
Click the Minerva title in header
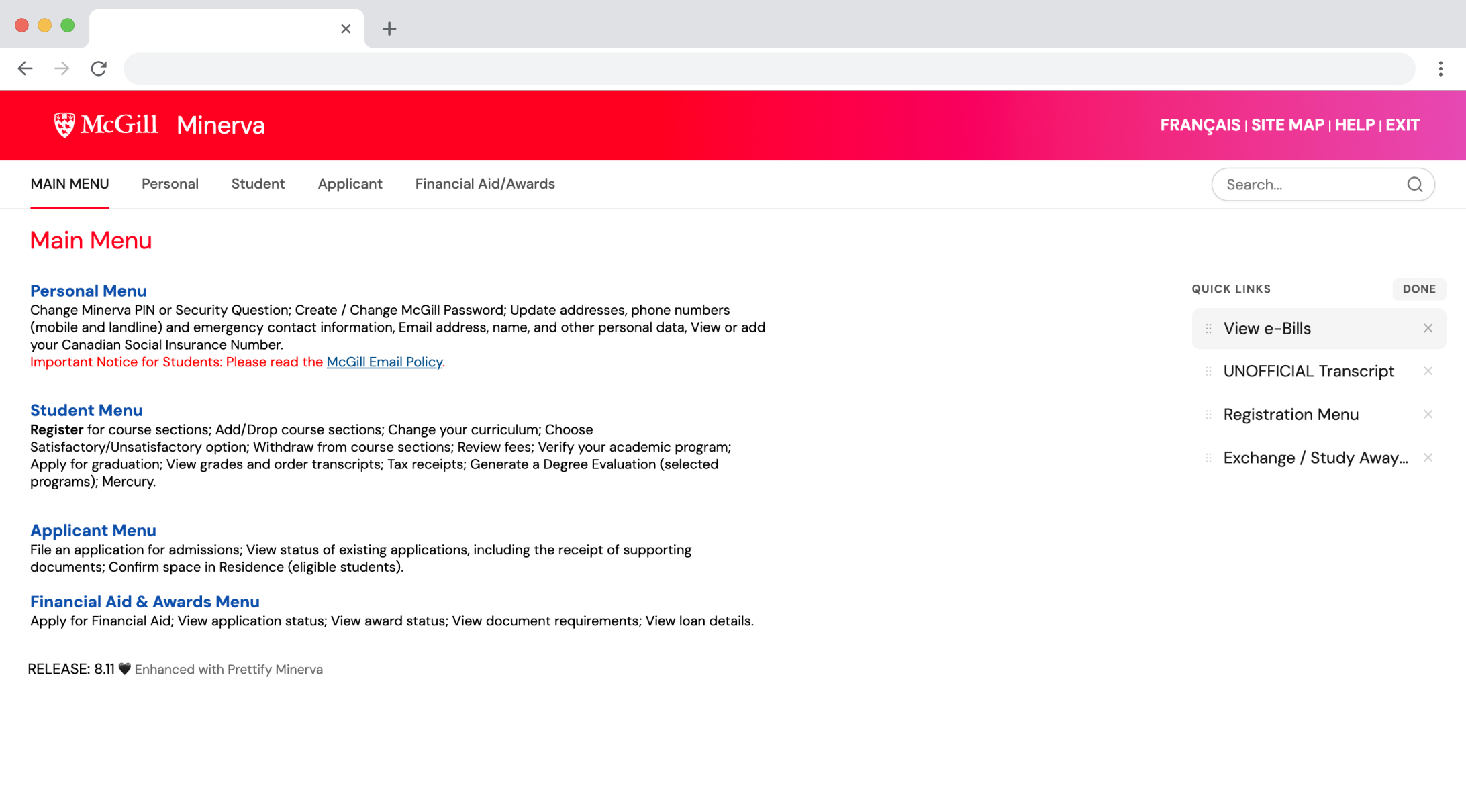pos(220,125)
